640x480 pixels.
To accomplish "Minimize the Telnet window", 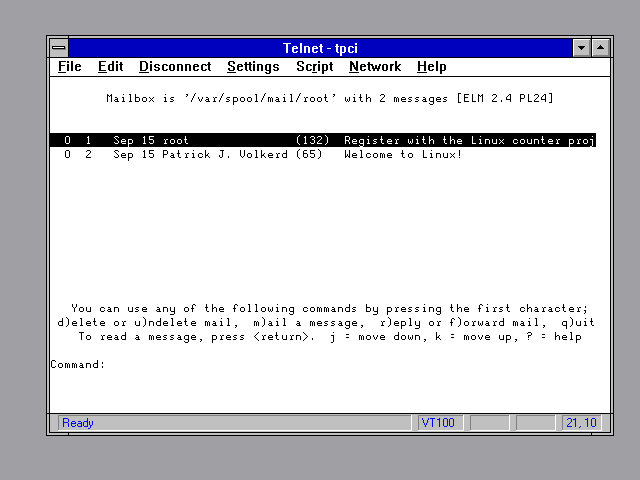I will click(582, 48).
